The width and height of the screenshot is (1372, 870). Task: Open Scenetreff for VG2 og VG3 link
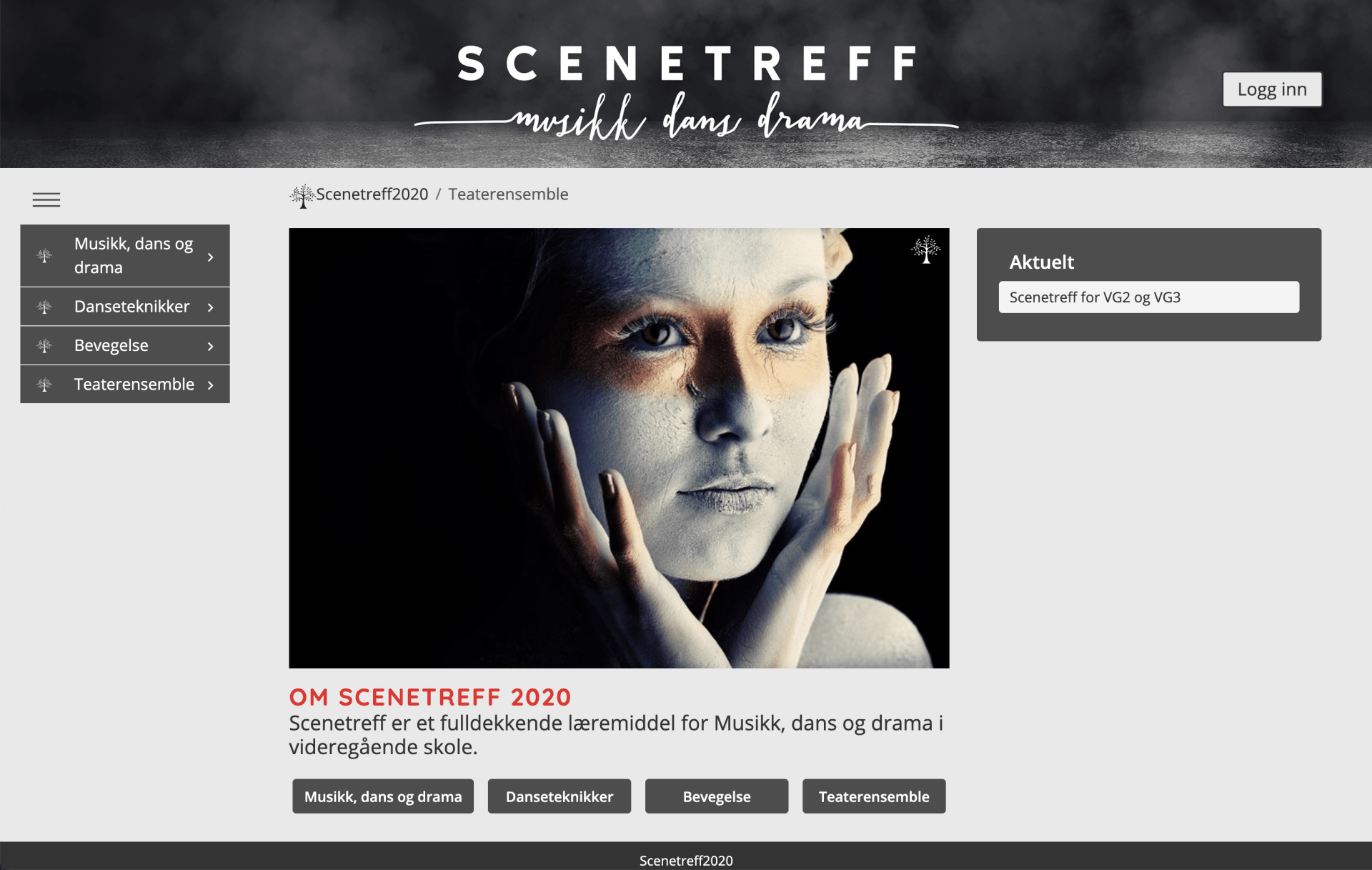point(1149,297)
